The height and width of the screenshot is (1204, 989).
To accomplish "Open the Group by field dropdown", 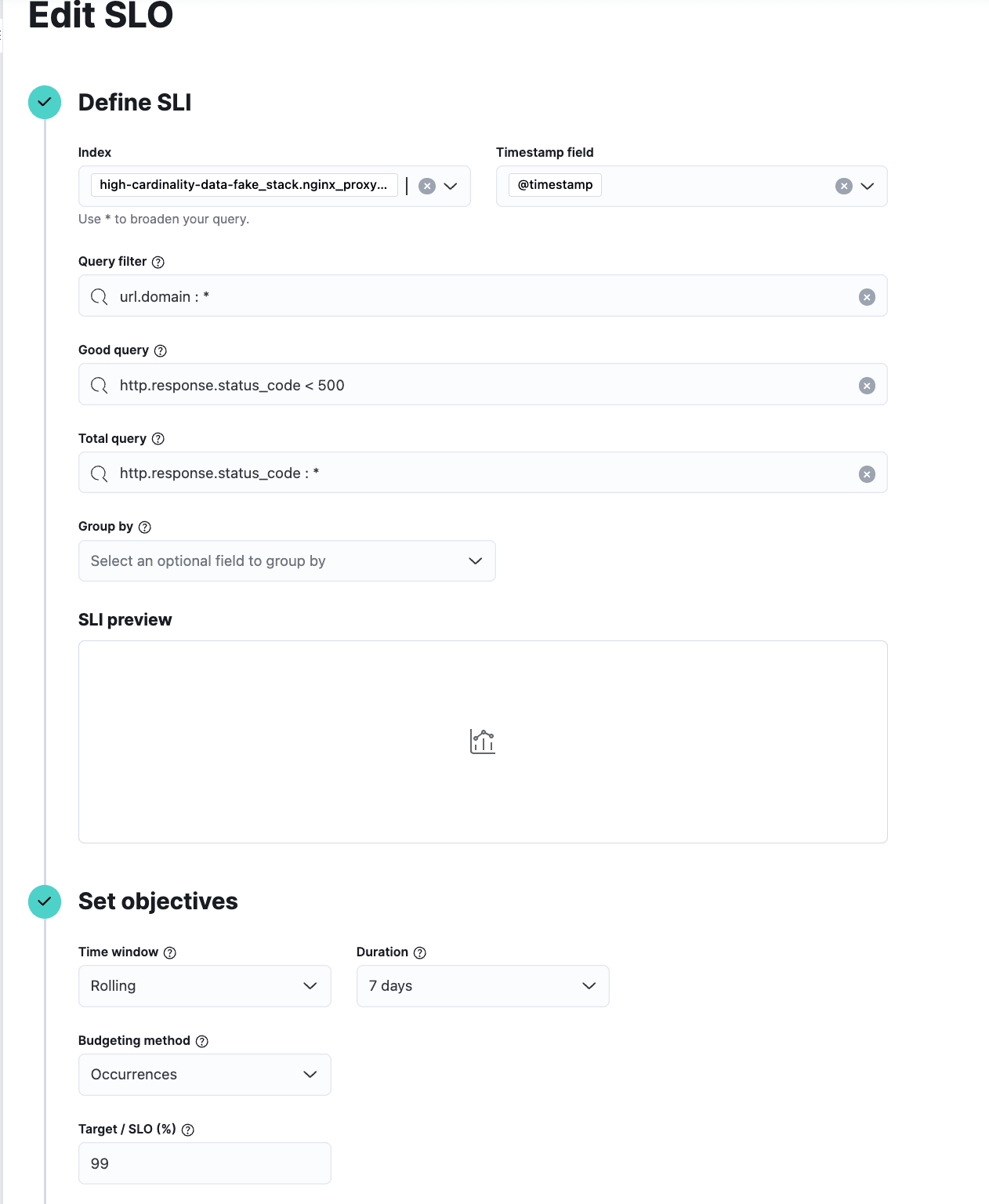I will pos(287,560).
